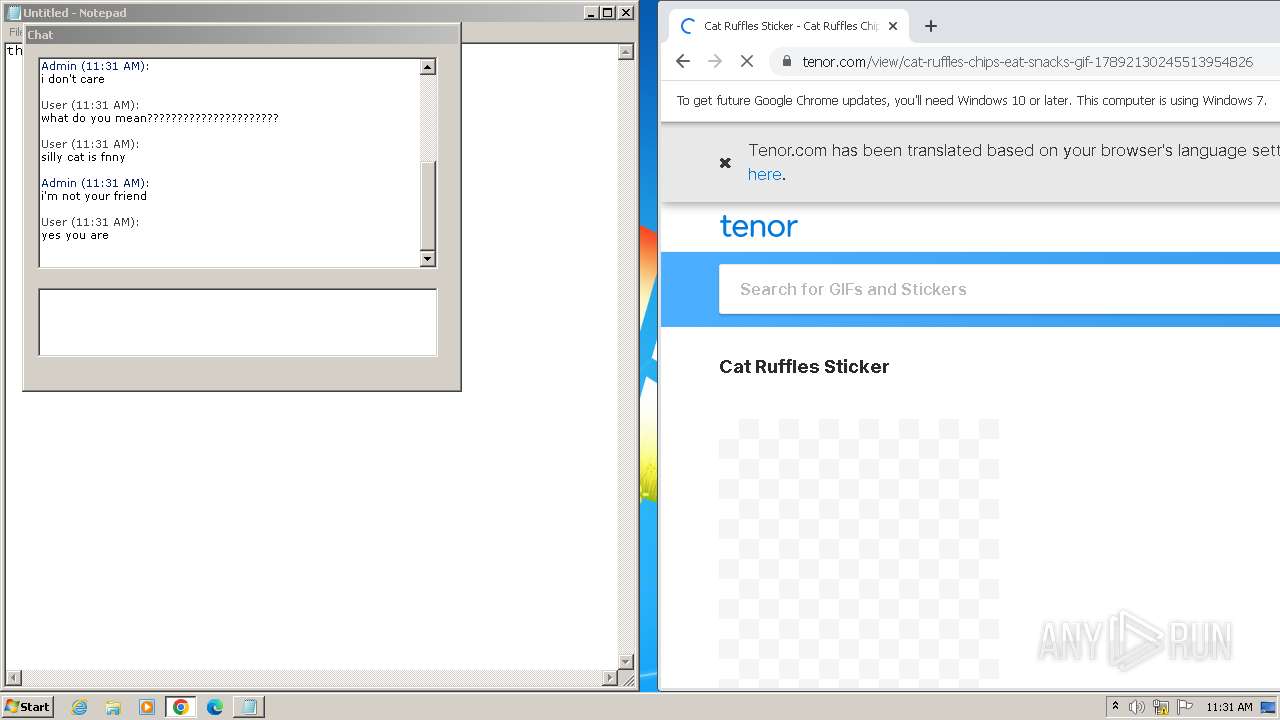Select chat message 'silly cat is fnny'
Viewport: 1280px width, 720px height.
pyautogui.click(x=84, y=157)
